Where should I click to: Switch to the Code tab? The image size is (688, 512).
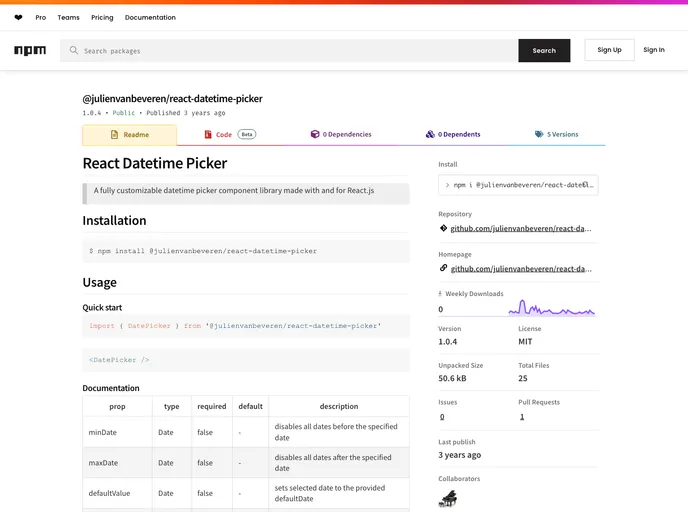click(x=230, y=134)
